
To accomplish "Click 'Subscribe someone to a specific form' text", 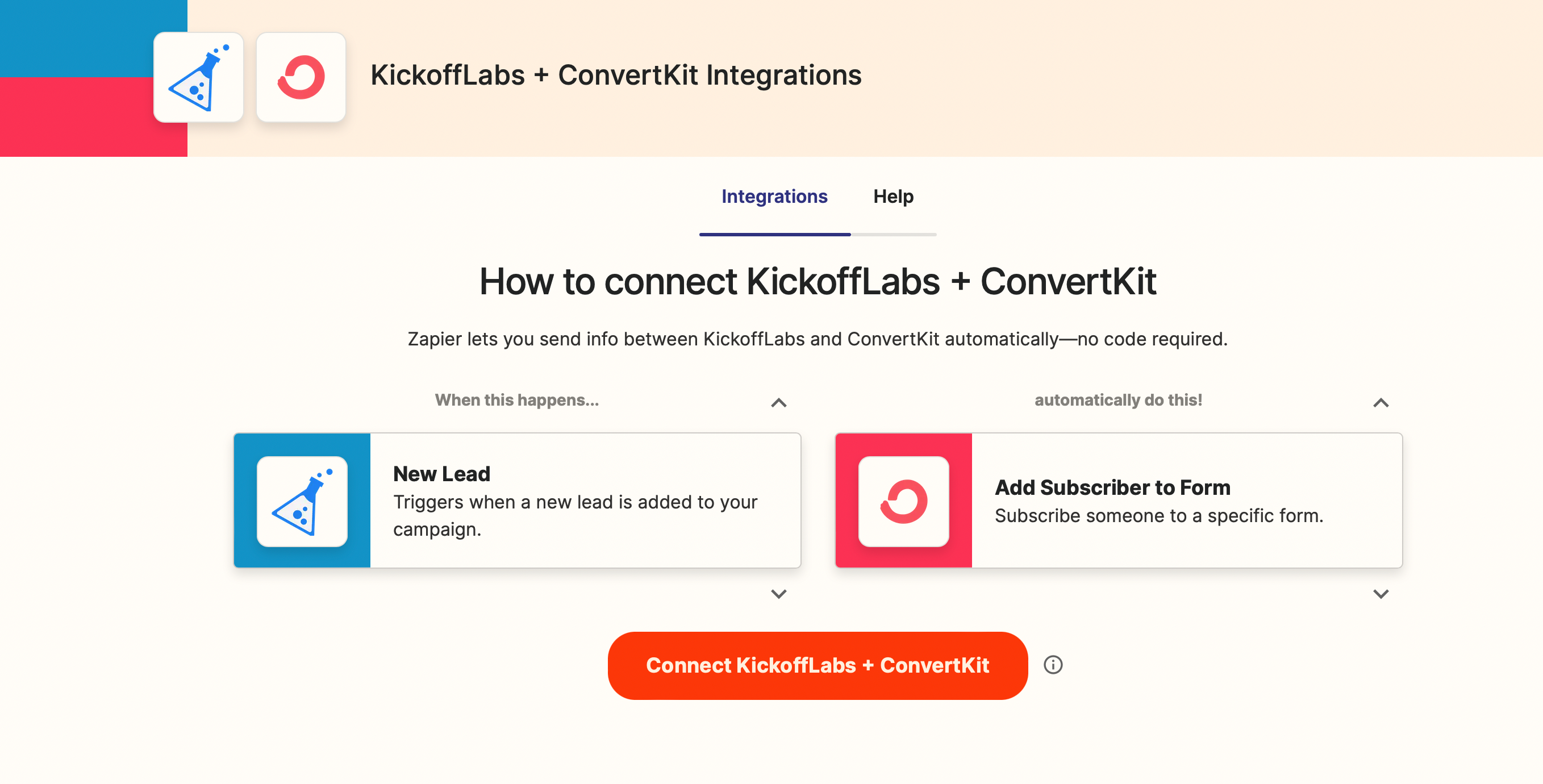I will tap(1158, 515).
